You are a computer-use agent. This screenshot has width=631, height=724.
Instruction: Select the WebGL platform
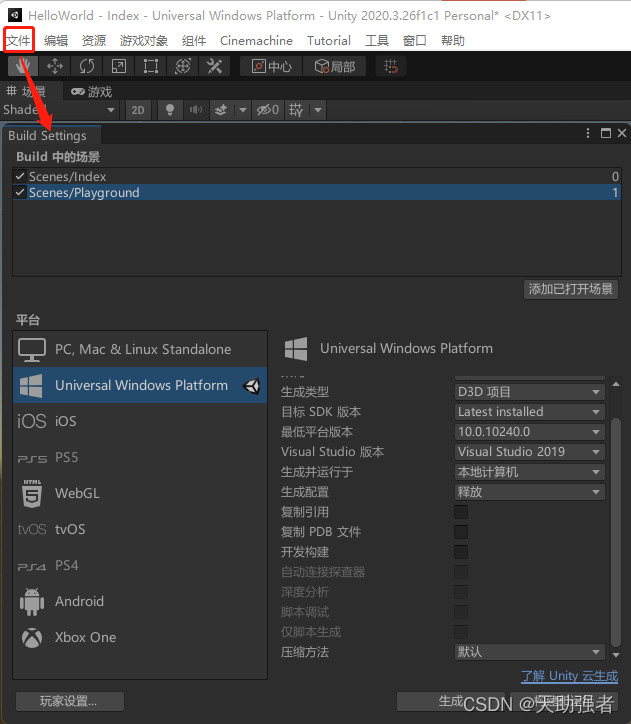140,493
